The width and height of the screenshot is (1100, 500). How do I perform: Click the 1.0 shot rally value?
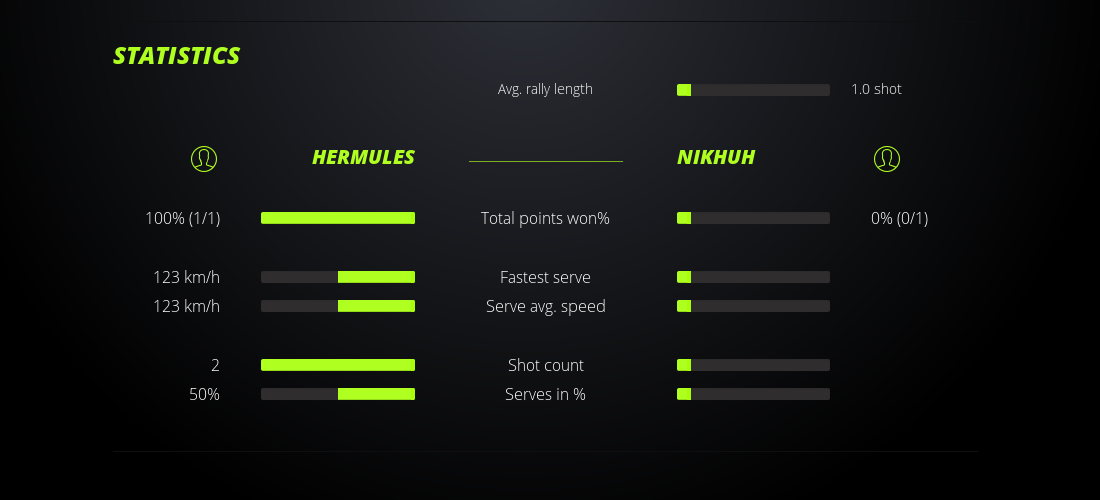click(876, 89)
